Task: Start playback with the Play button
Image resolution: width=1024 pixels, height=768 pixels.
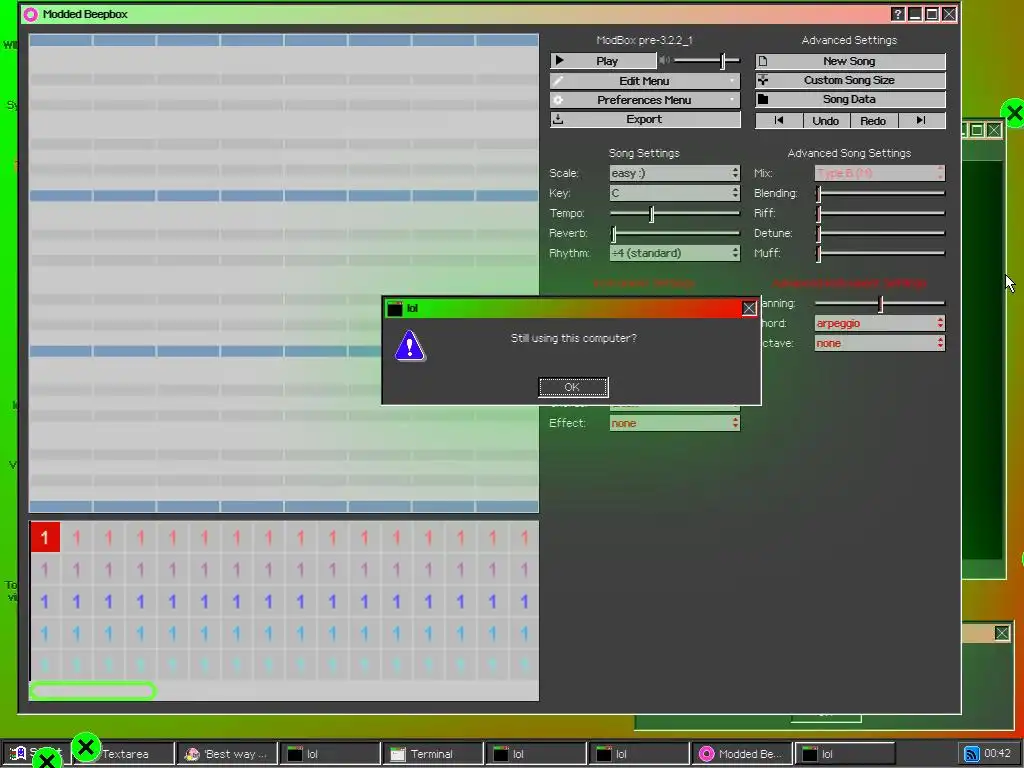Action: (x=603, y=61)
